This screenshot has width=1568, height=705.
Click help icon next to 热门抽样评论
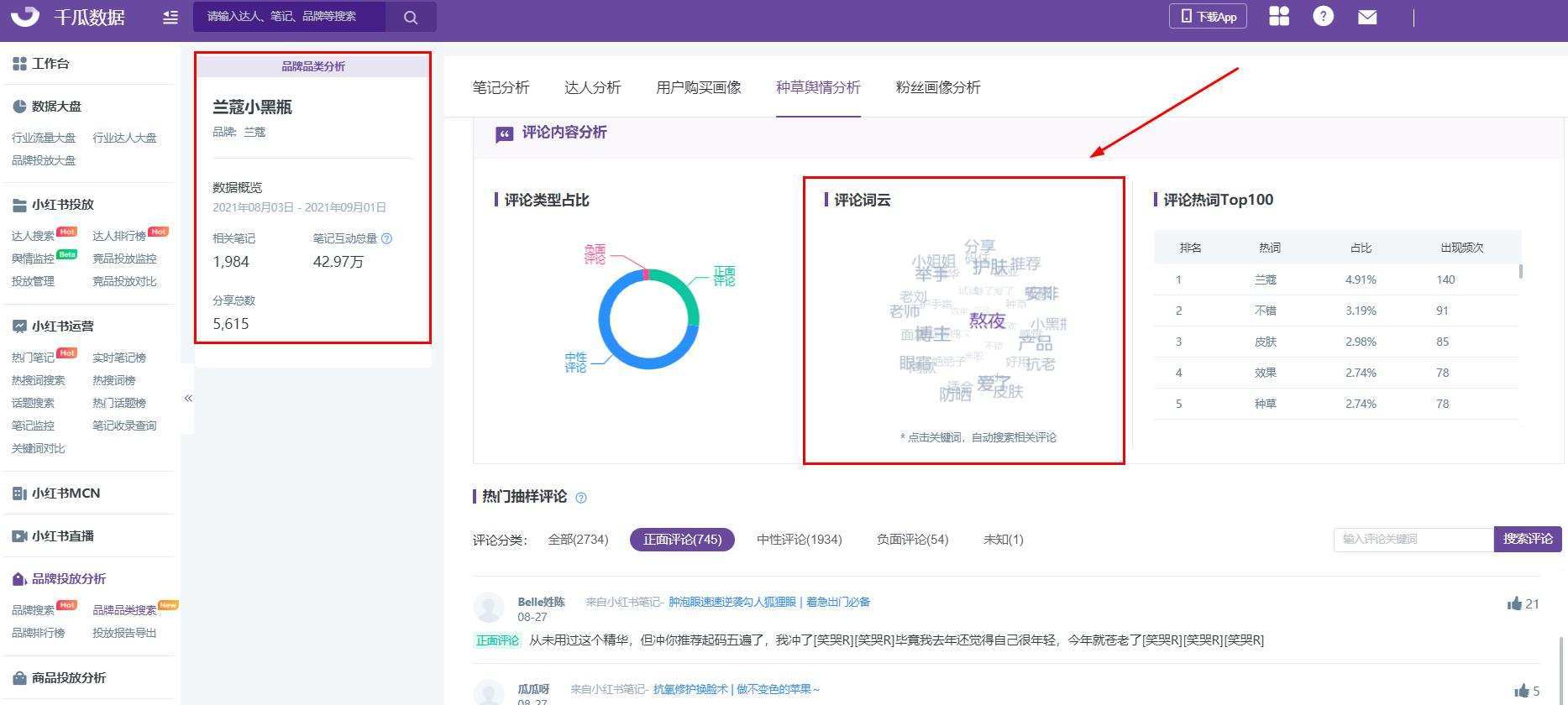click(x=581, y=498)
